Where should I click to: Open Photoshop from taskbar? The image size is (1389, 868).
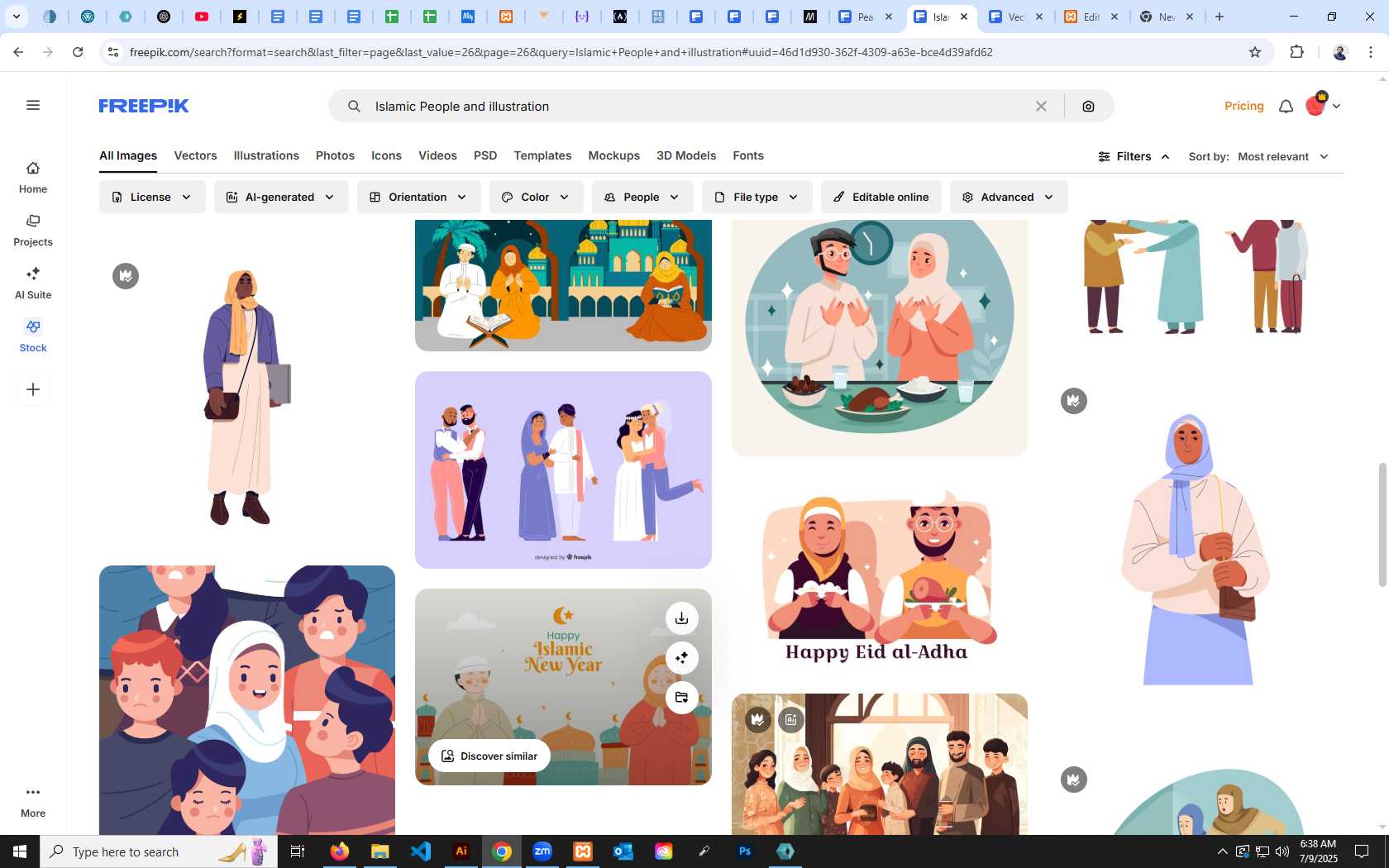click(x=745, y=851)
